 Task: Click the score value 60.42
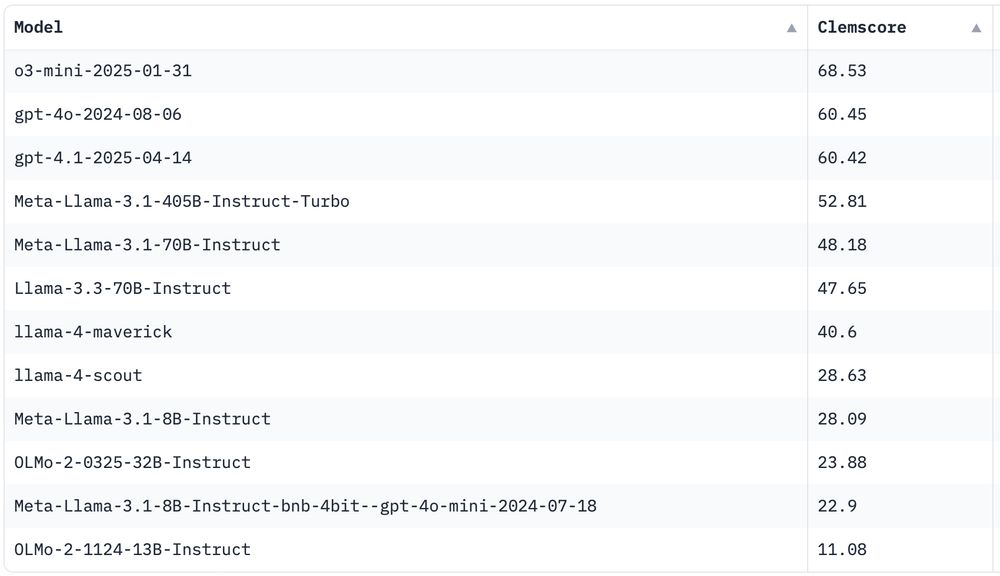(x=842, y=158)
